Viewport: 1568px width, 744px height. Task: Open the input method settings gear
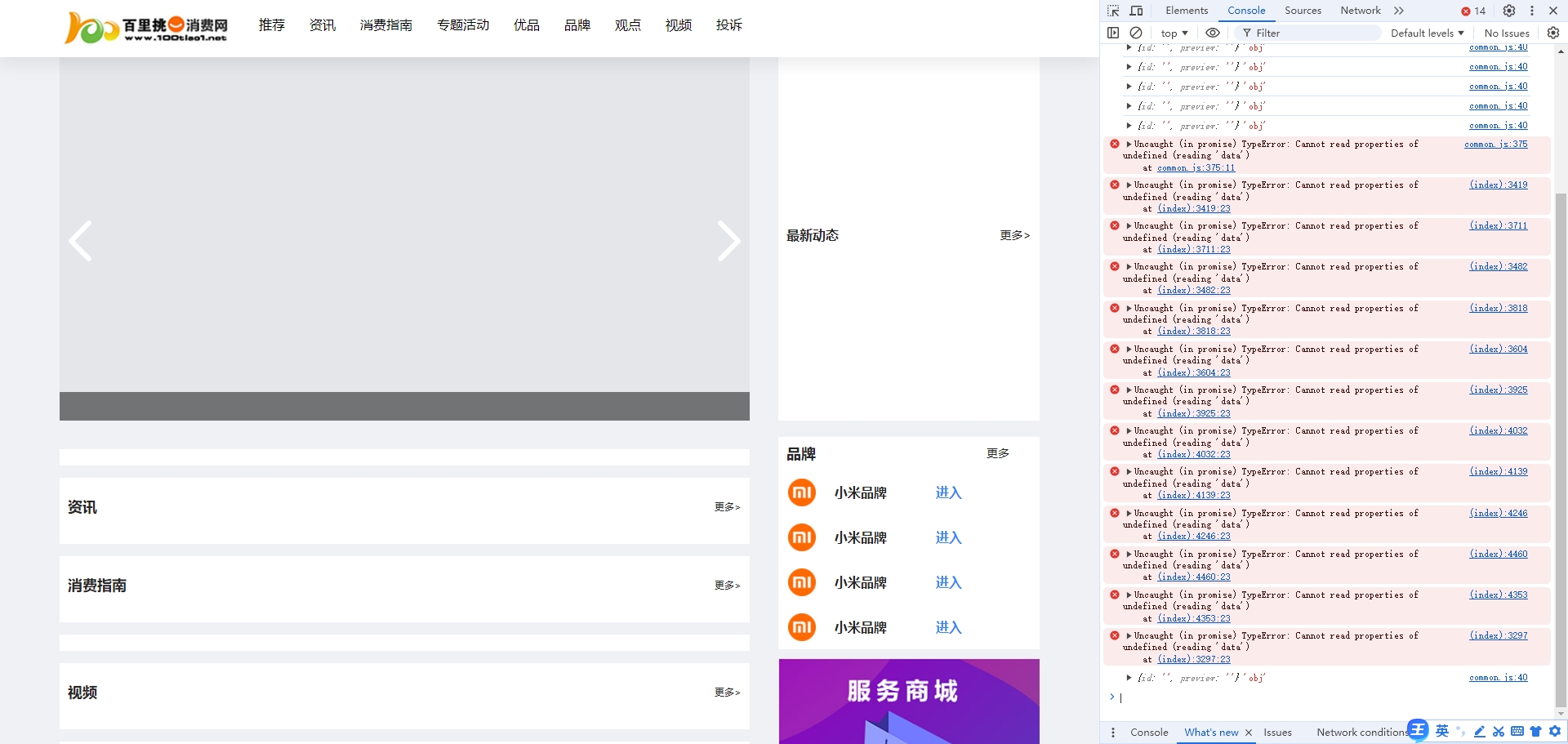coord(1555,732)
